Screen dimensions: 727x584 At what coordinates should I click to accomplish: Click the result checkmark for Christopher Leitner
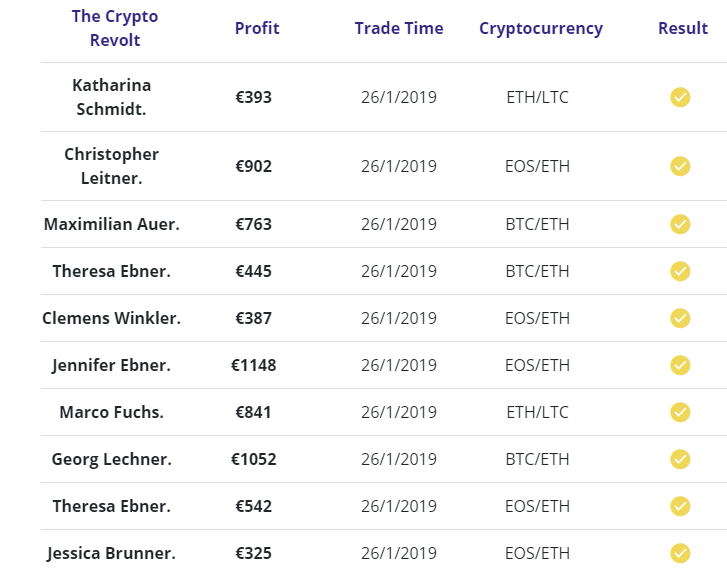680,166
